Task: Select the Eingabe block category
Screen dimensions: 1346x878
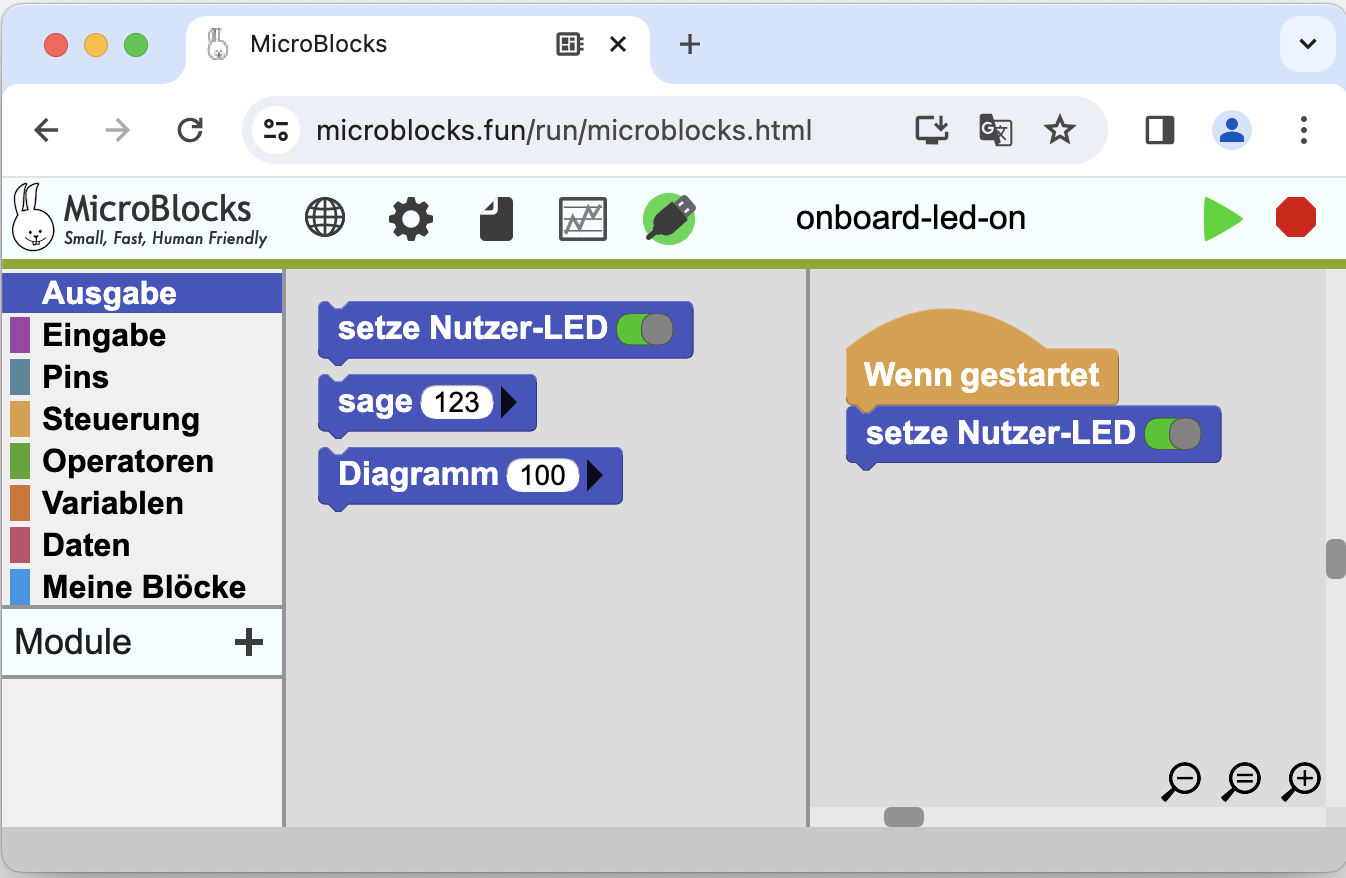Action: coord(142,335)
